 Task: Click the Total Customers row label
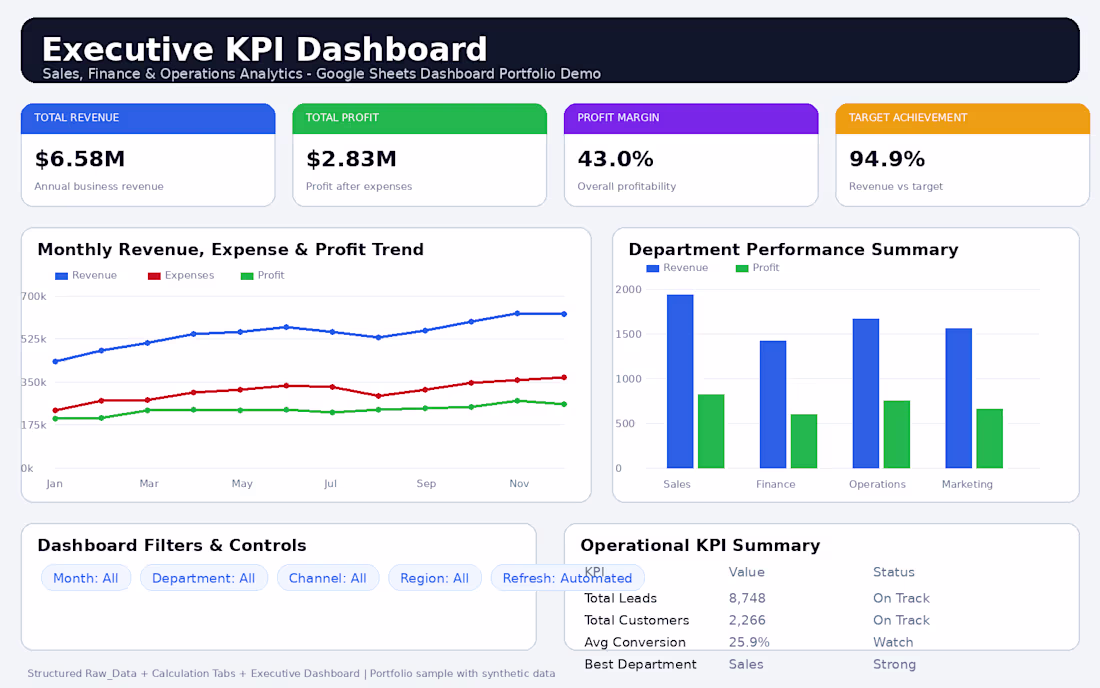pyautogui.click(x=636, y=620)
